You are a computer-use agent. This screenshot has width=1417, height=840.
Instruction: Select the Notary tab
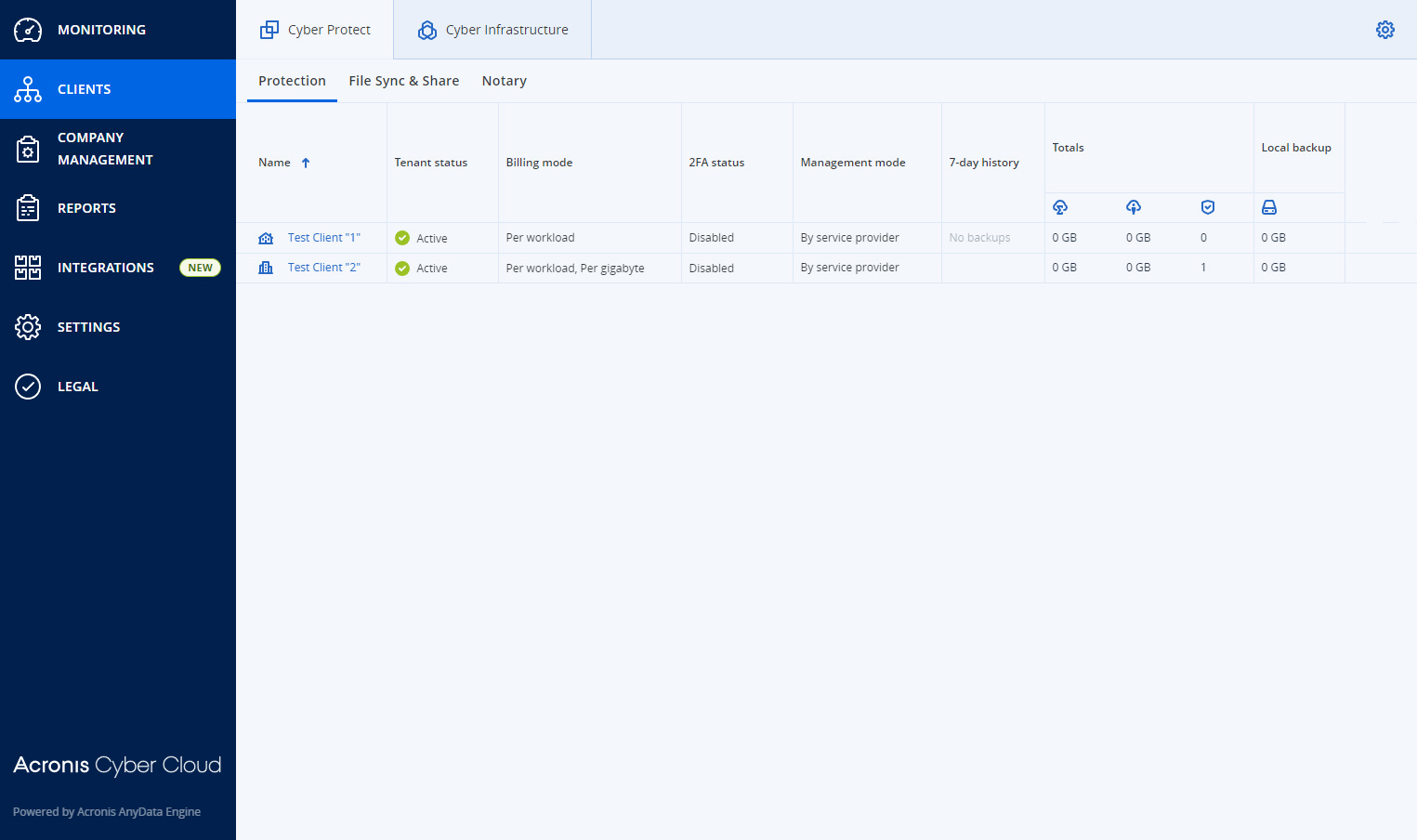click(x=504, y=81)
